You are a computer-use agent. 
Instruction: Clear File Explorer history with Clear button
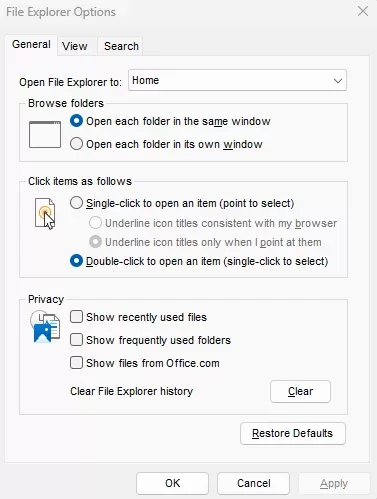coord(300,391)
